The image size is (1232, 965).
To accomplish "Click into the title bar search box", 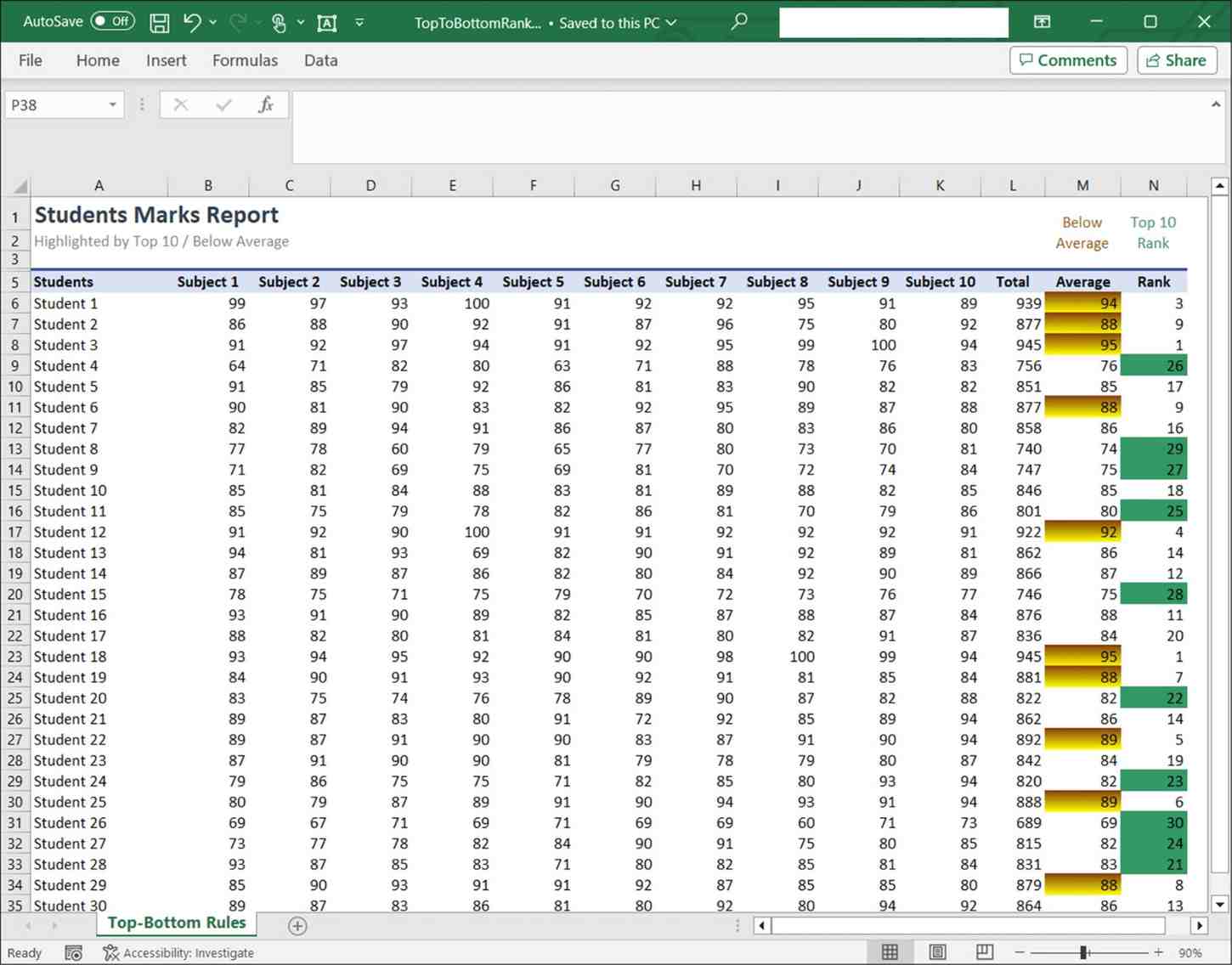I will (894, 23).
